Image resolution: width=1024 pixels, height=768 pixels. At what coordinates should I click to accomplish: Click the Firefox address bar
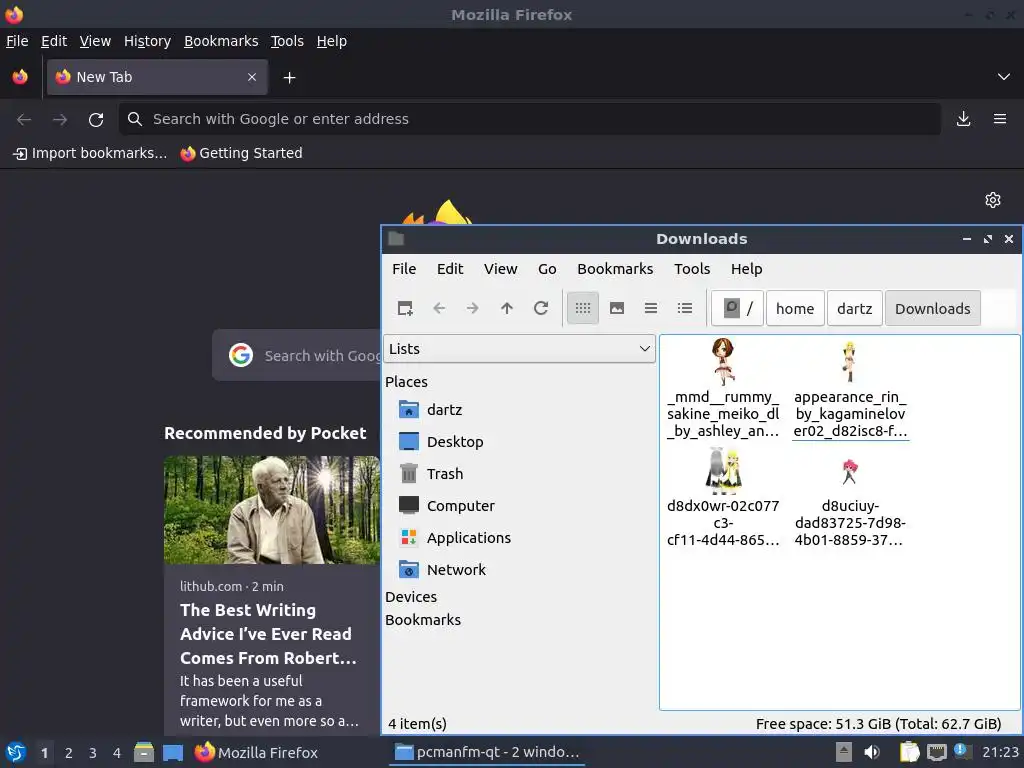pos(530,119)
